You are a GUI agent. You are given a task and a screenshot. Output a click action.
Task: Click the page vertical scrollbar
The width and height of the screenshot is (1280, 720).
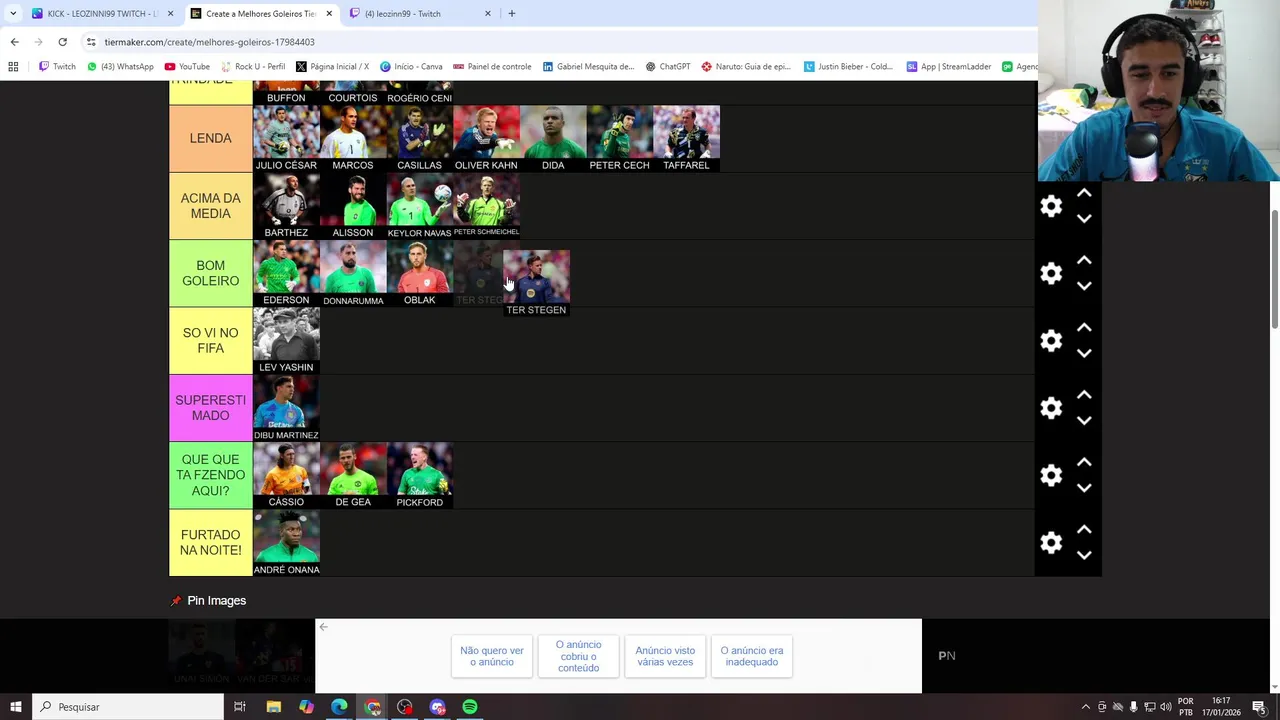(x=1274, y=268)
